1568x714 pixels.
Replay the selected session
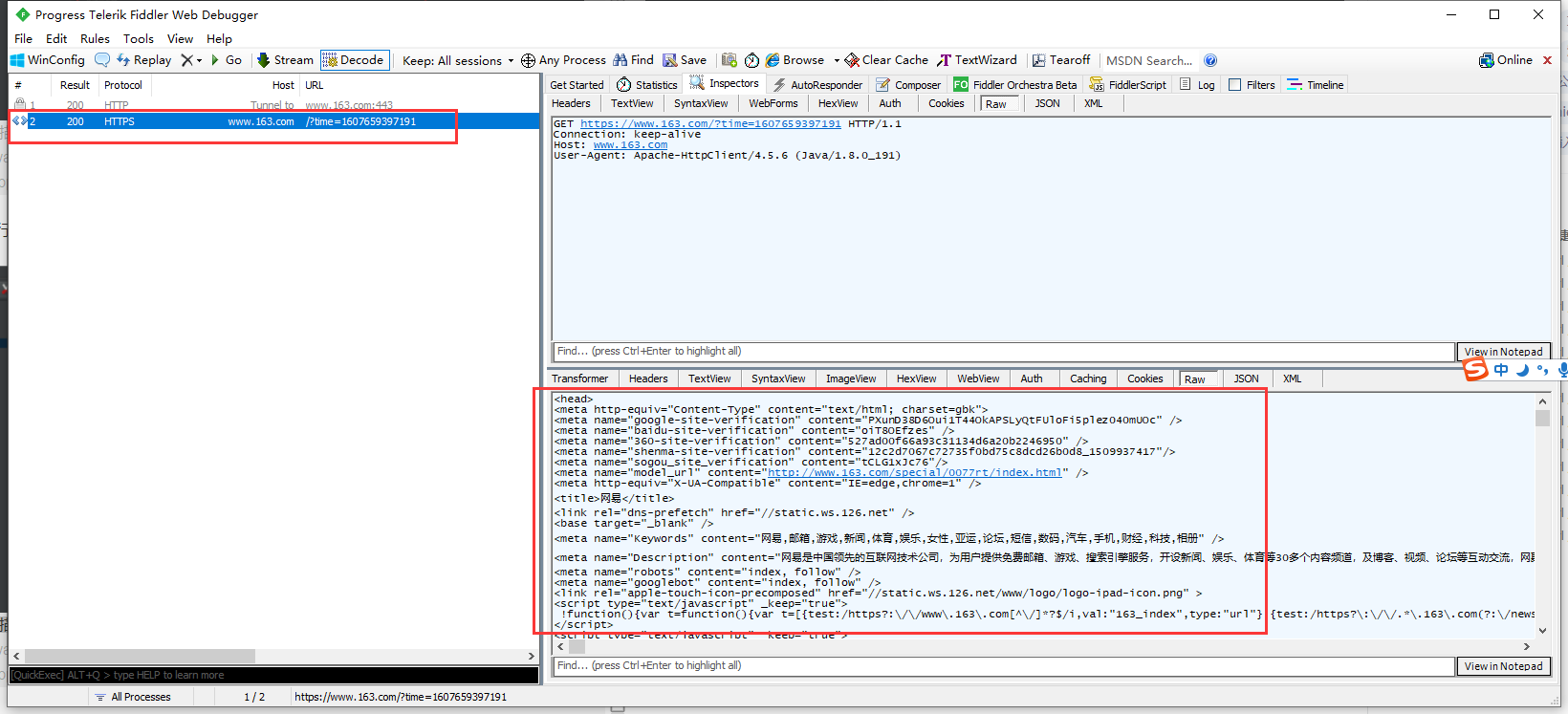click(143, 60)
